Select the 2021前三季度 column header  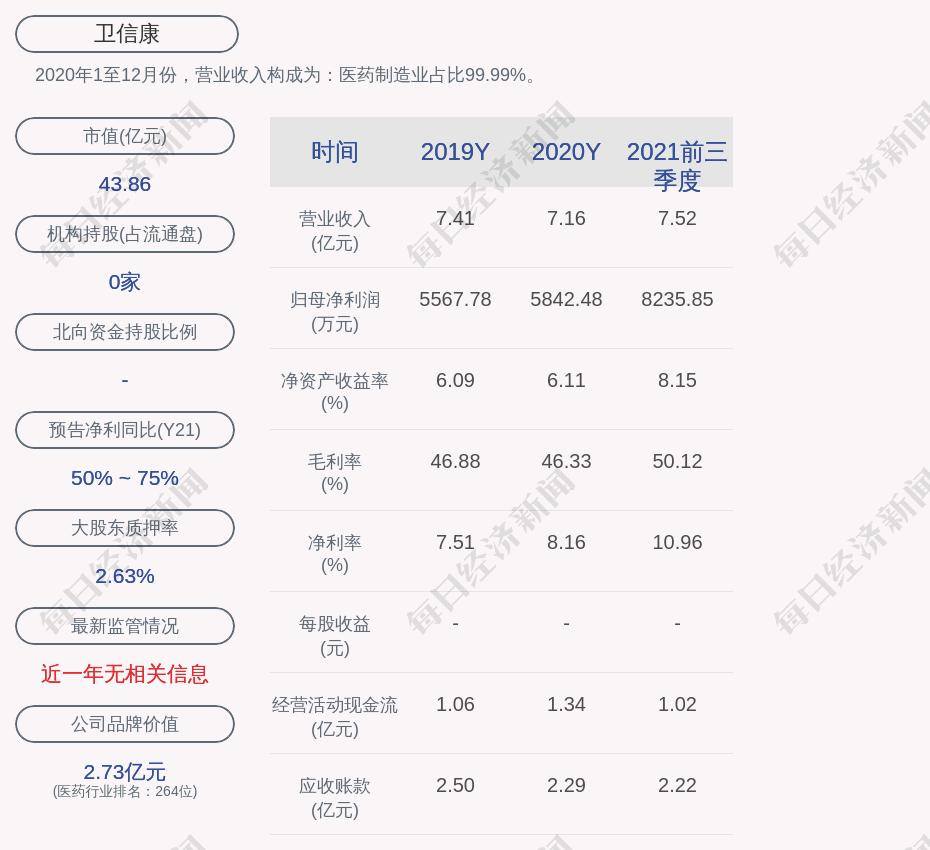[x=677, y=165]
